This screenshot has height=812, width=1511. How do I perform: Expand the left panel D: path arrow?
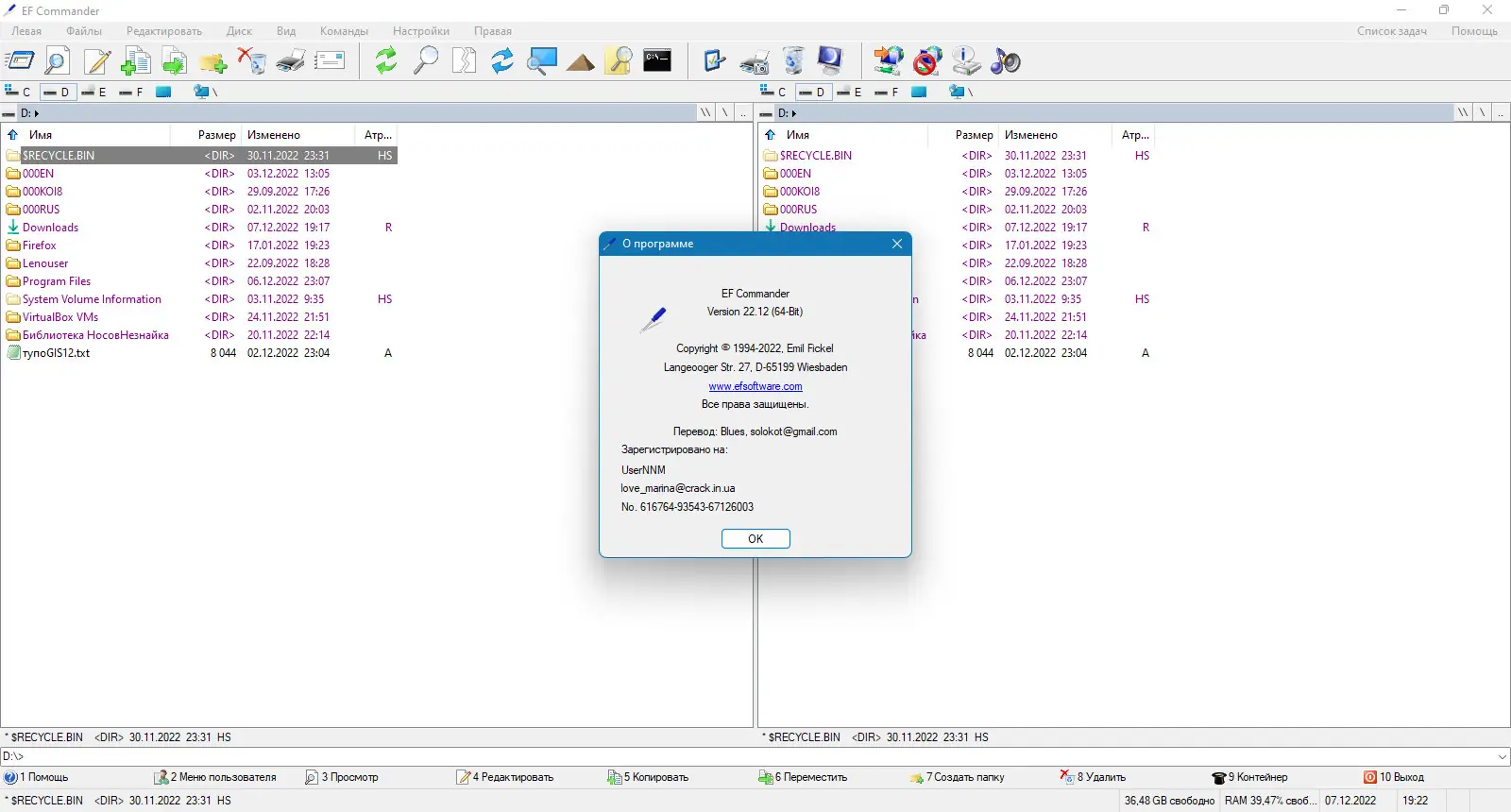[37, 113]
